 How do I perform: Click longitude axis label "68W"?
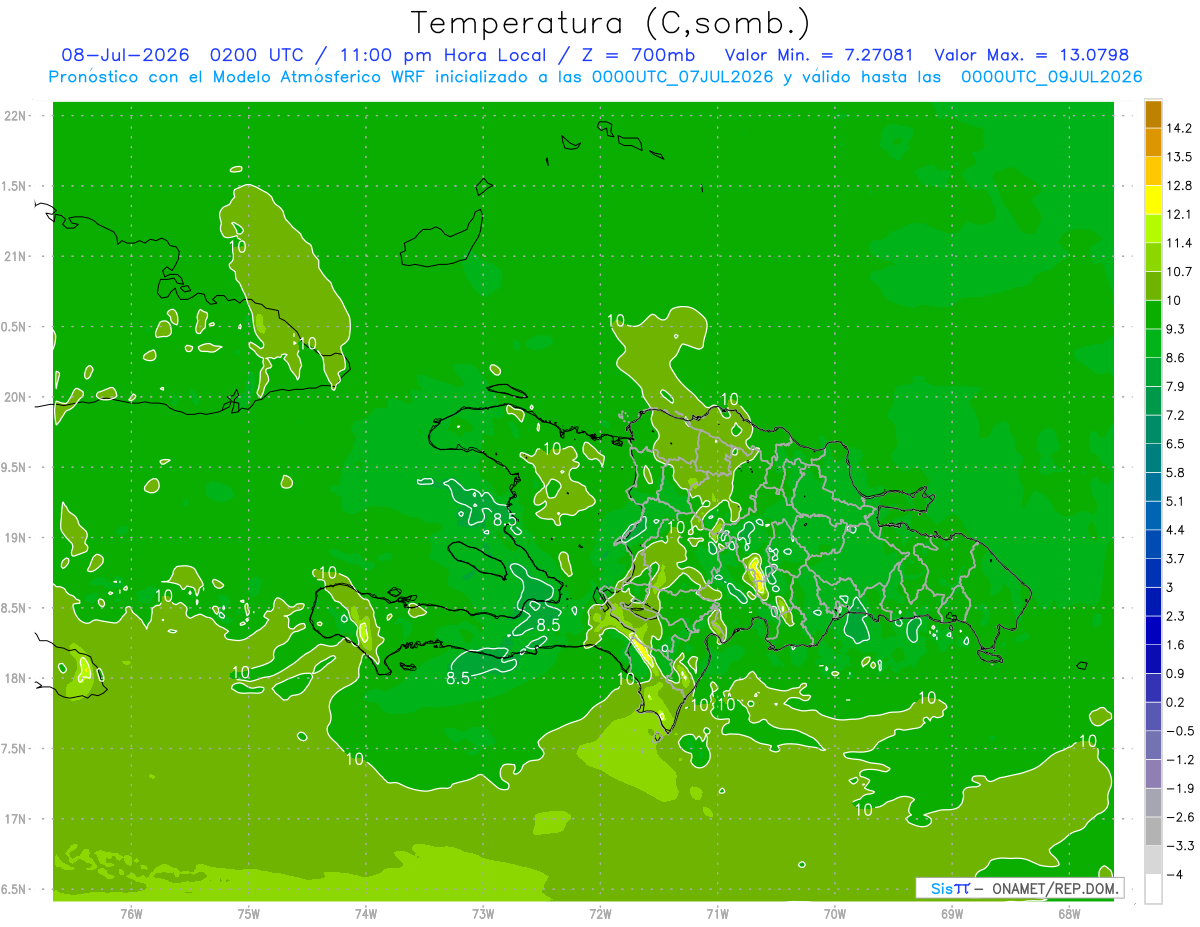coord(1069,913)
